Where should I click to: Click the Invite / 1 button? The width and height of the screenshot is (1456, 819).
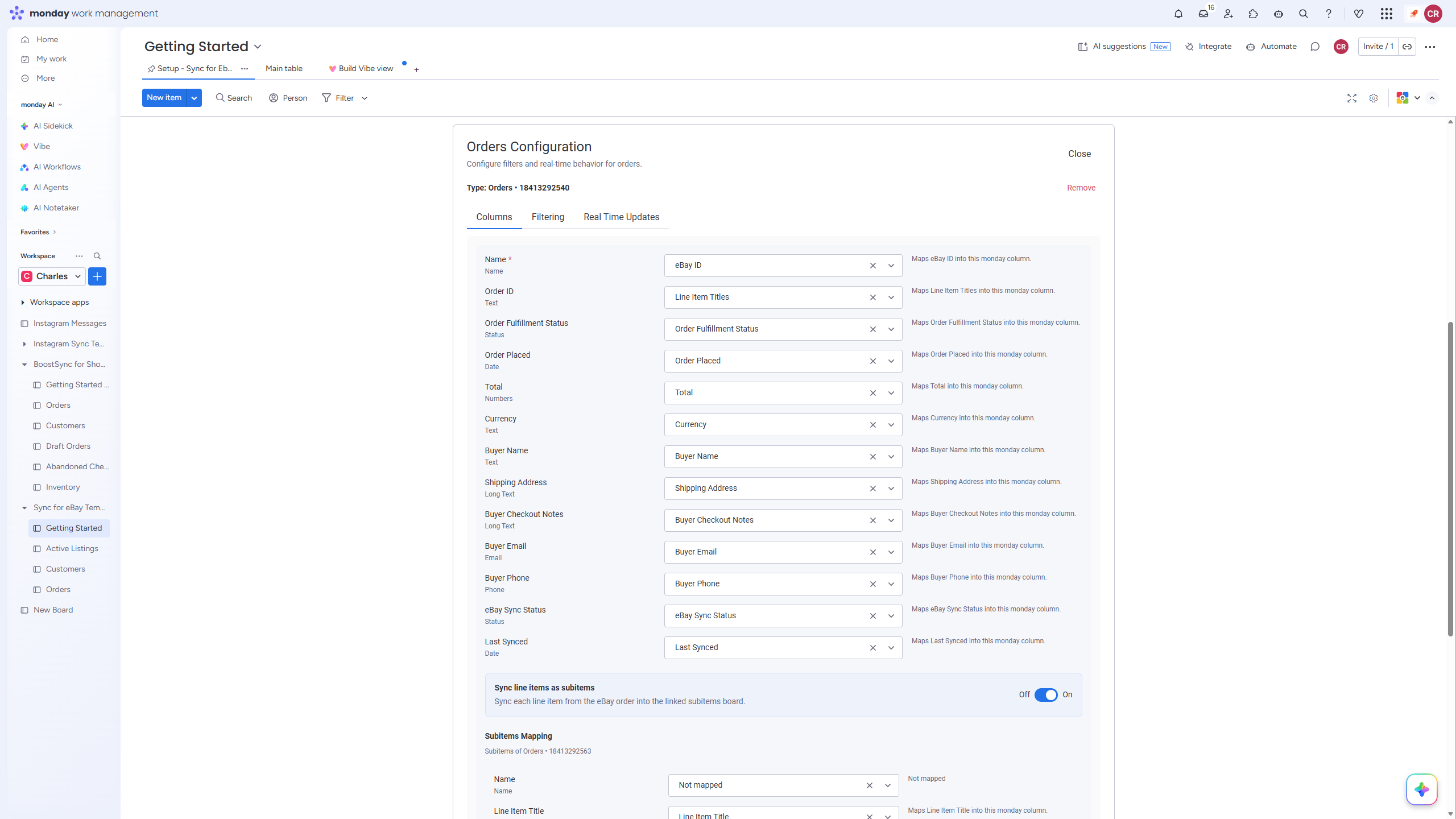click(x=1378, y=47)
